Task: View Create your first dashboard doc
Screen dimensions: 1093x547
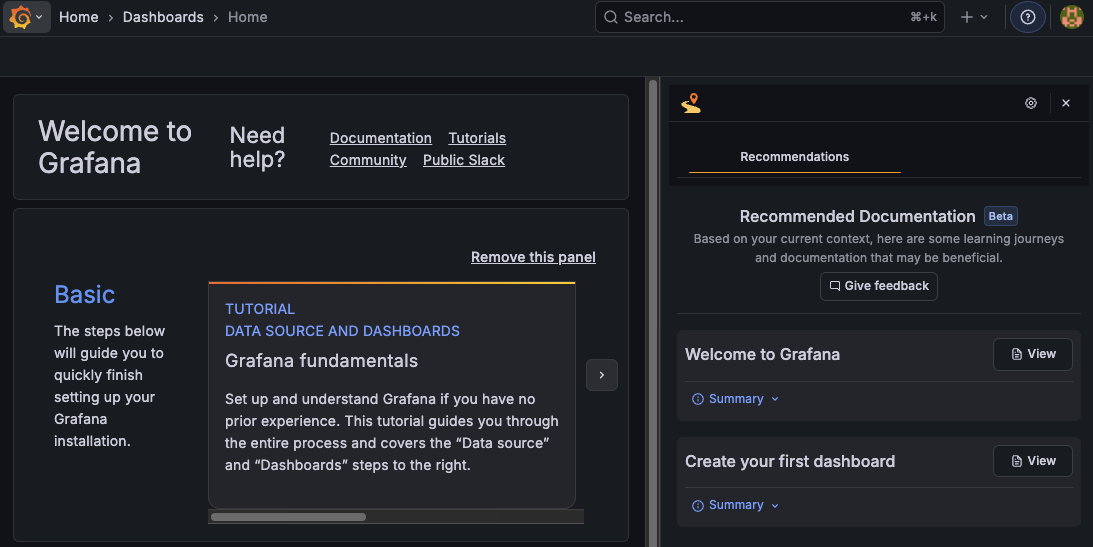Action: point(1032,461)
